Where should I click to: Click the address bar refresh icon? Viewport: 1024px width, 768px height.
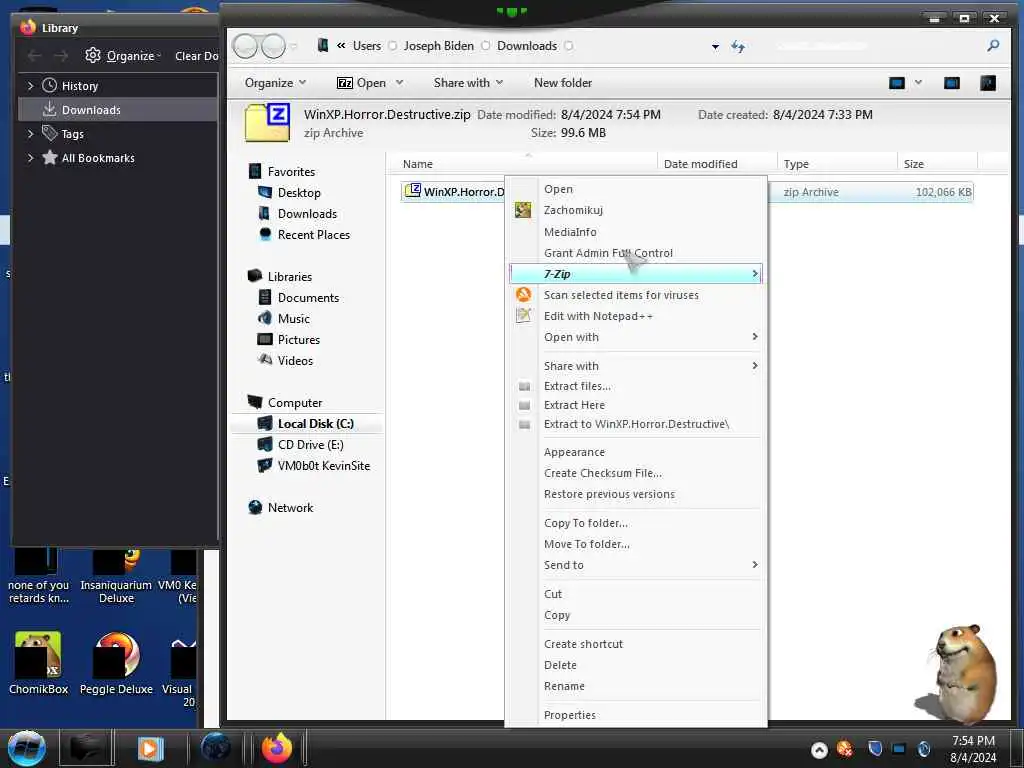click(x=738, y=46)
